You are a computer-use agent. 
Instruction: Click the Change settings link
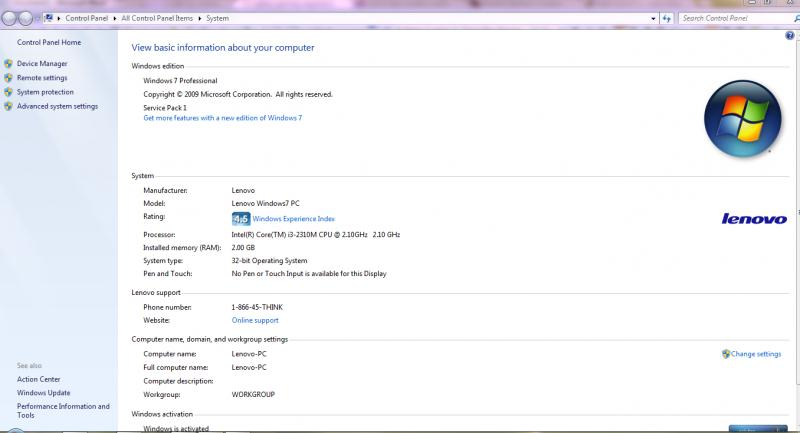(756, 354)
